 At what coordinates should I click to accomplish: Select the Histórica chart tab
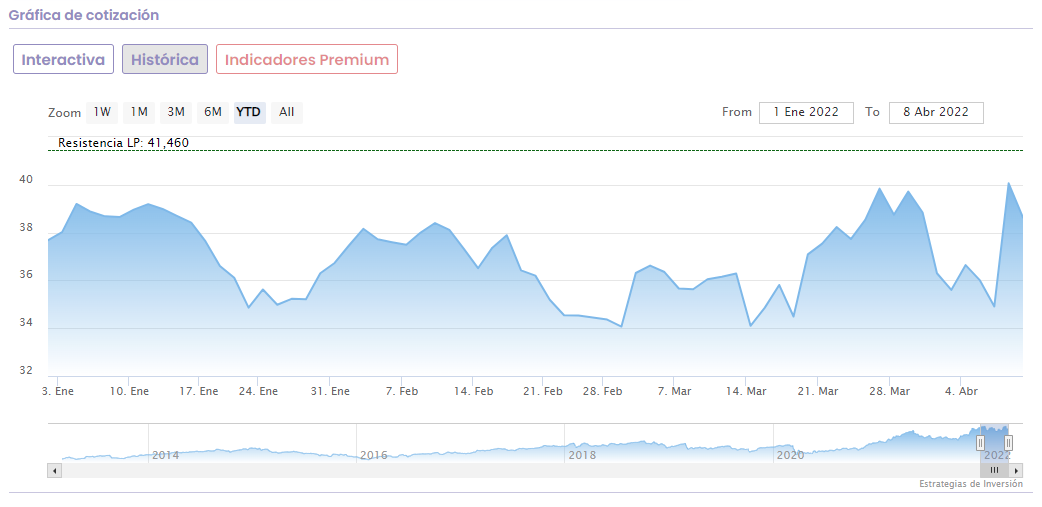tap(165, 59)
